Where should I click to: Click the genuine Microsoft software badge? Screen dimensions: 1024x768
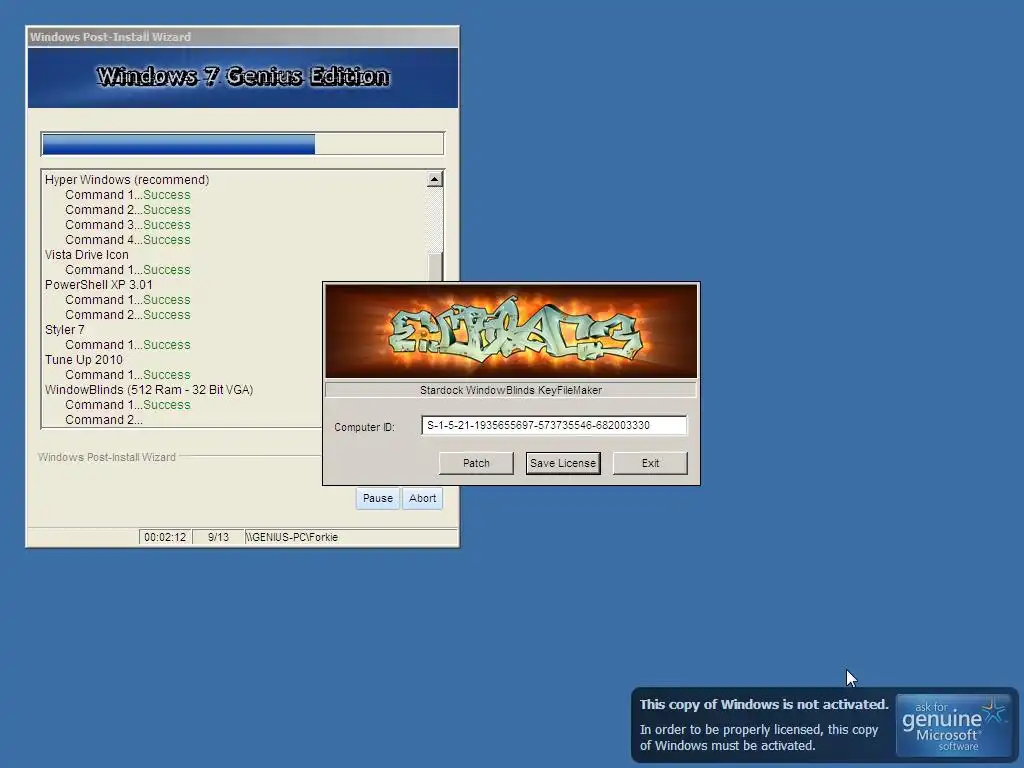[952, 726]
